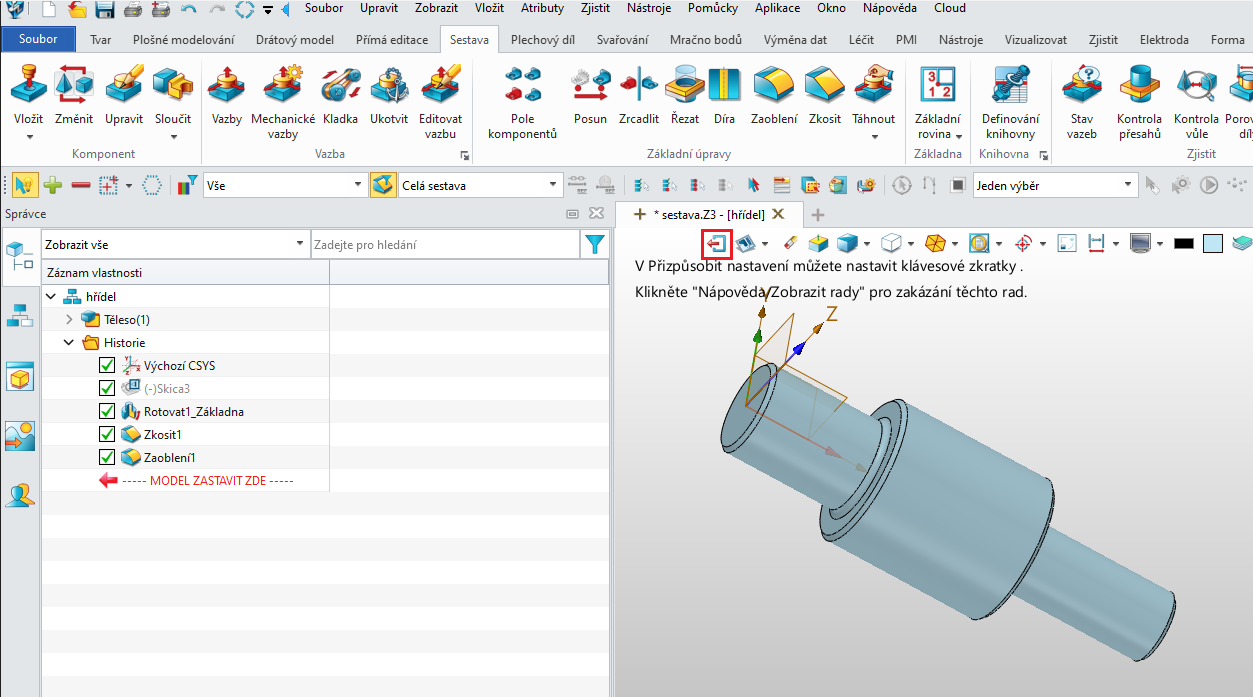
Task: Toggle the checkbox beside (-)Skica3
Action: [x=107, y=388]
